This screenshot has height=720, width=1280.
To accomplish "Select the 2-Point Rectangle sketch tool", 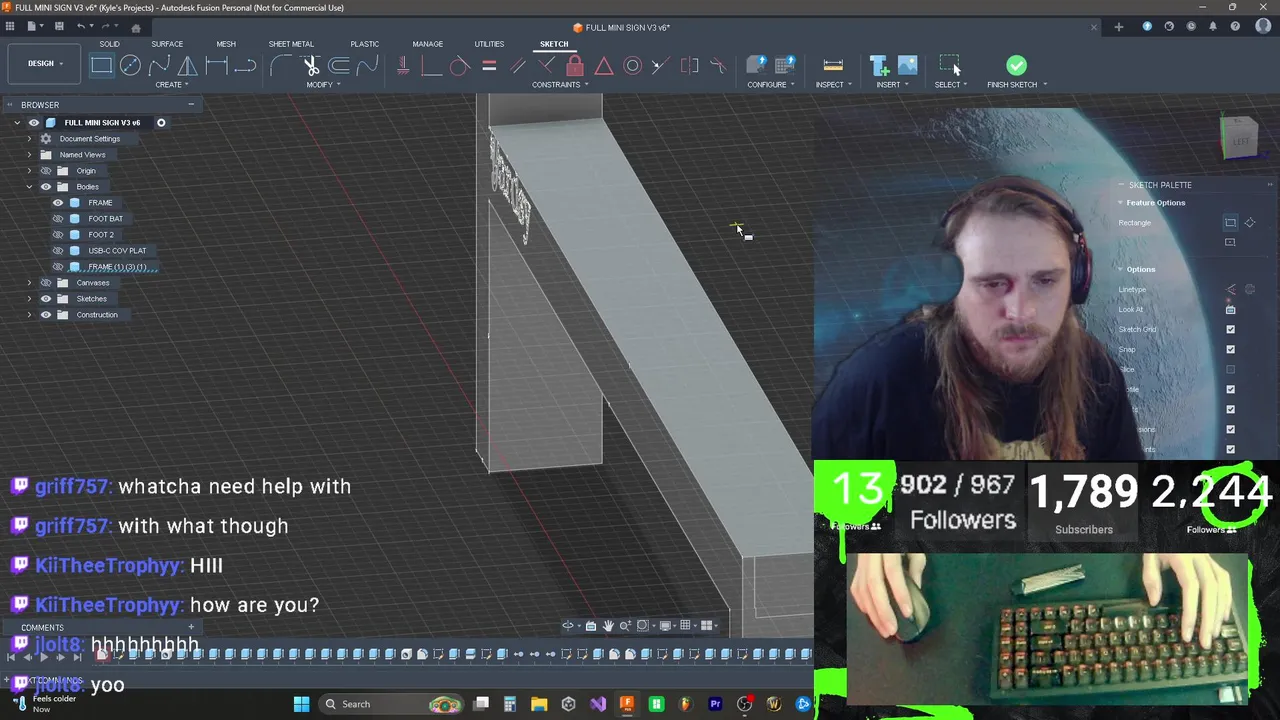I will pos(101,66).
